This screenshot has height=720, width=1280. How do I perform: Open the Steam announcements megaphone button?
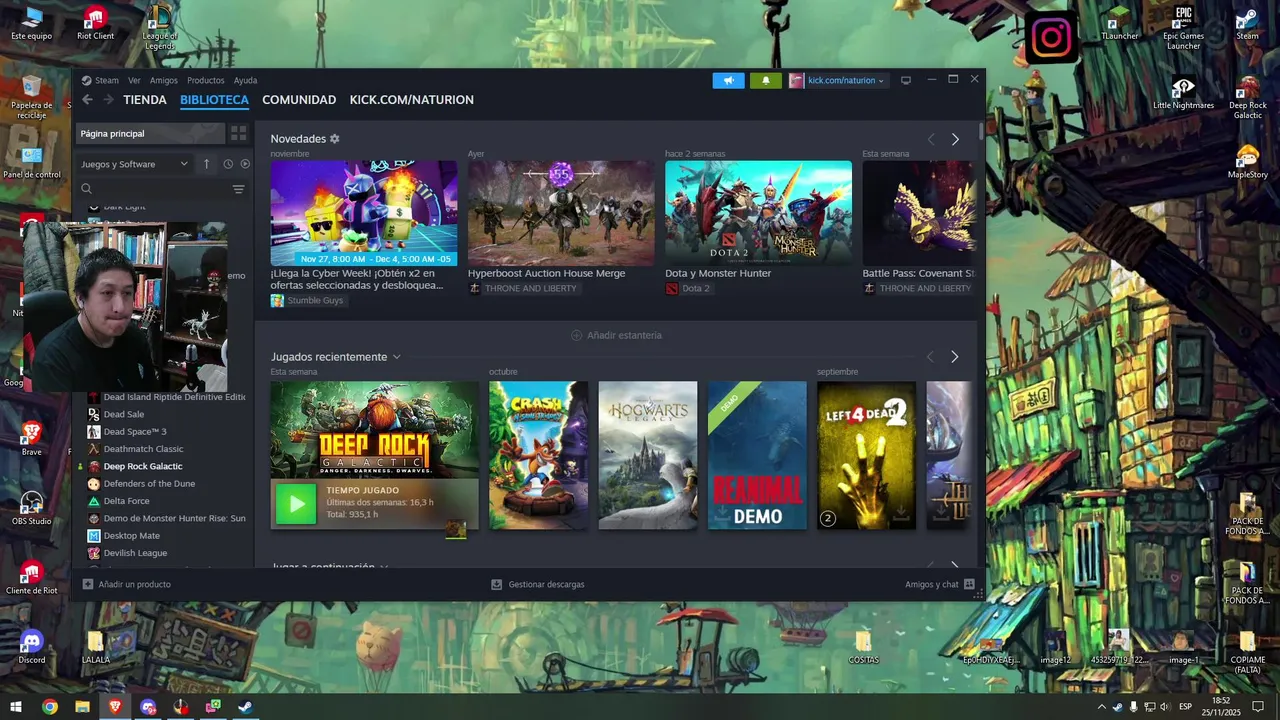click(728, 80)
